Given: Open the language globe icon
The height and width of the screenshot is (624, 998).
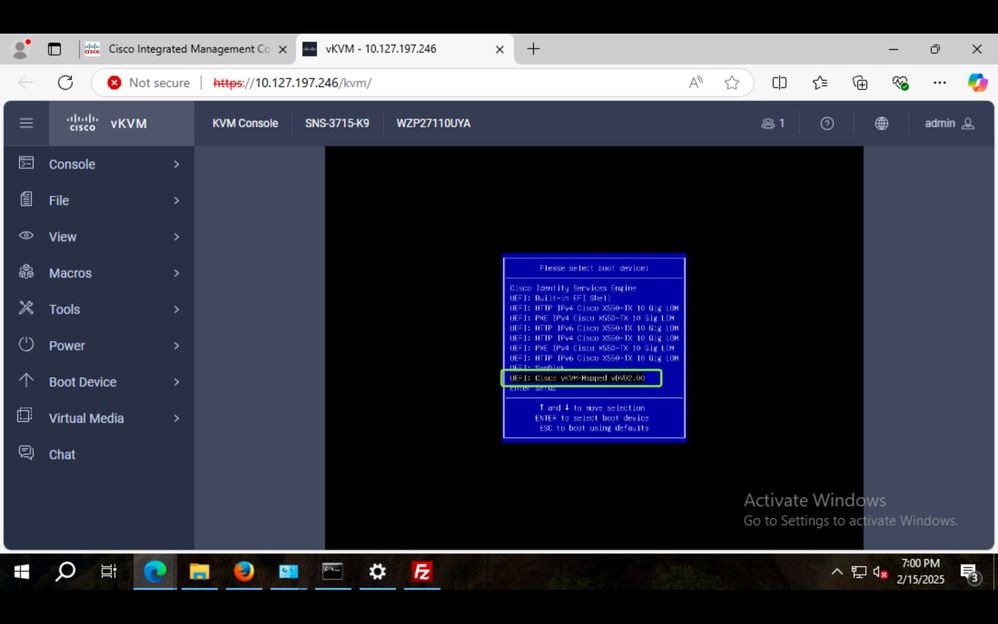Looking at the screenshot, I should tap(881, 123).
